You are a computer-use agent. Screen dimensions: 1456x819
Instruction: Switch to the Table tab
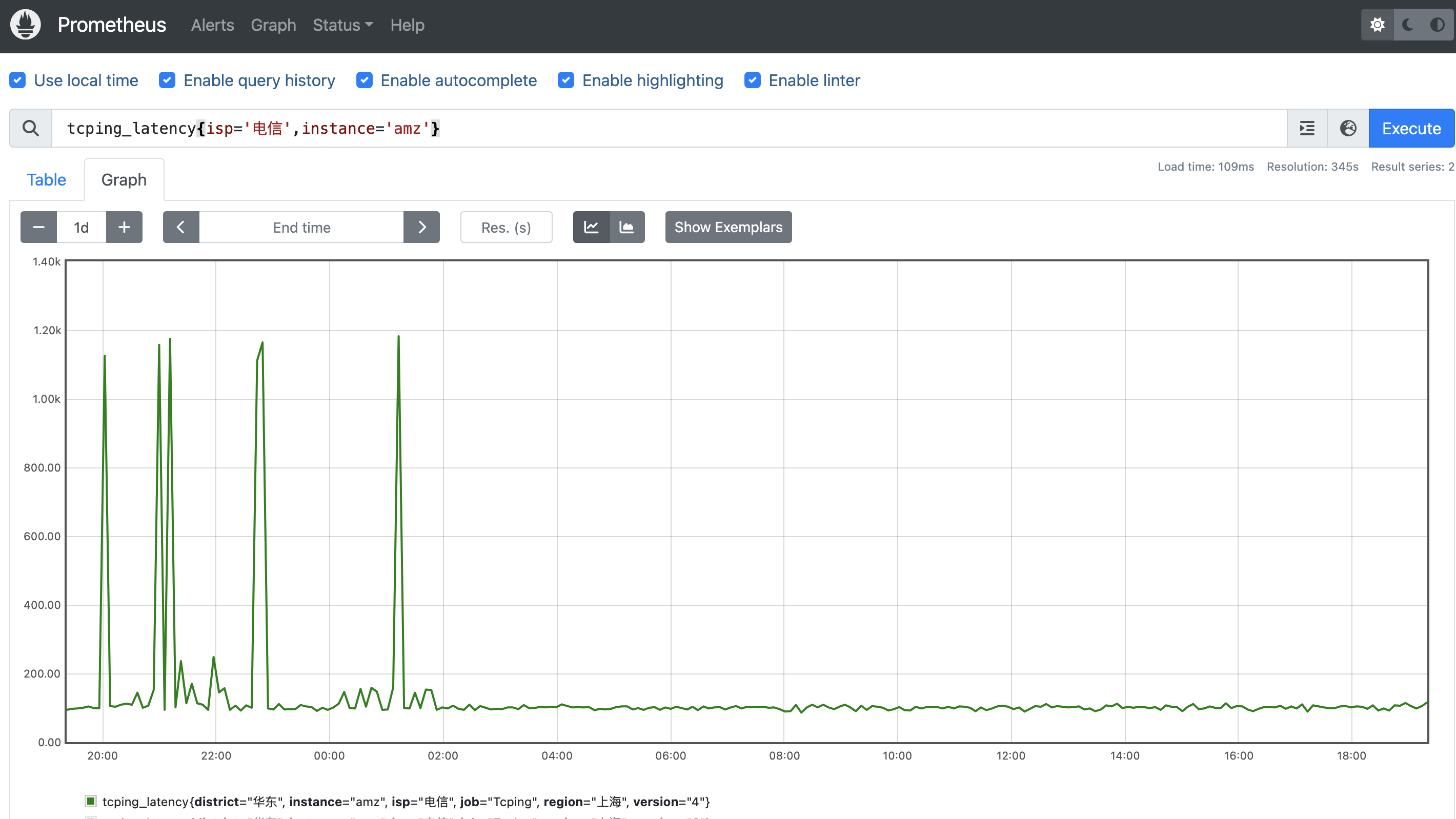point(46,180)
